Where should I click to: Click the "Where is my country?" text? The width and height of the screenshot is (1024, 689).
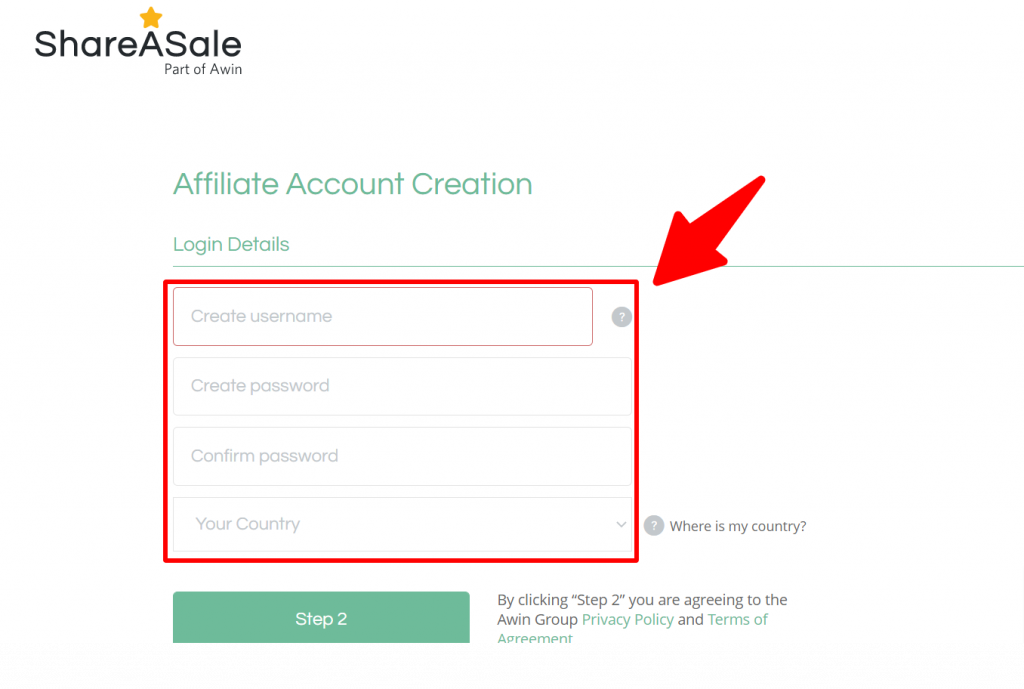click(x=738, y=526)
